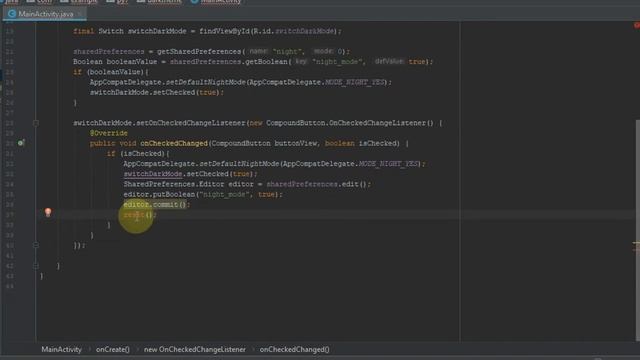The width and height of the screenshot is (640, 360).
Task: Click the editor vertical scrollbar thumb
Action: click(x=638, y=231)
